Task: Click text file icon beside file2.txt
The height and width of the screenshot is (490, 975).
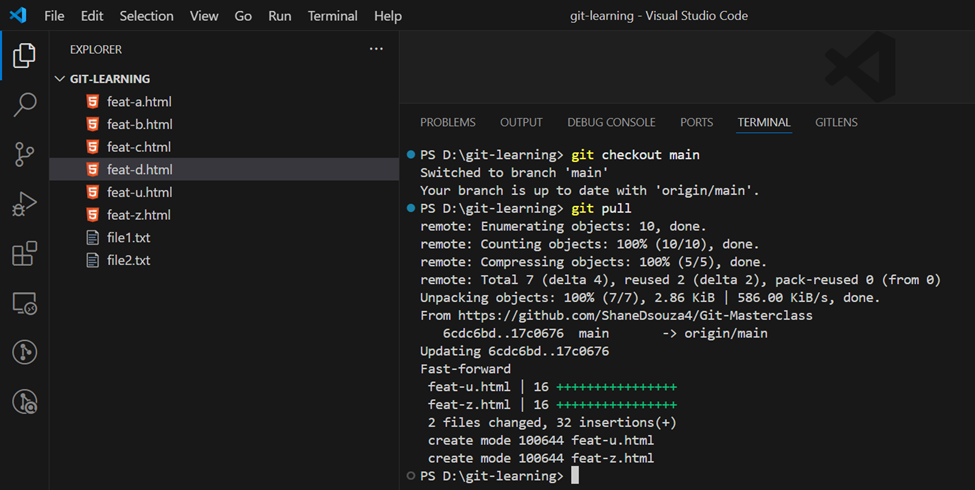Action: (93, 260)
